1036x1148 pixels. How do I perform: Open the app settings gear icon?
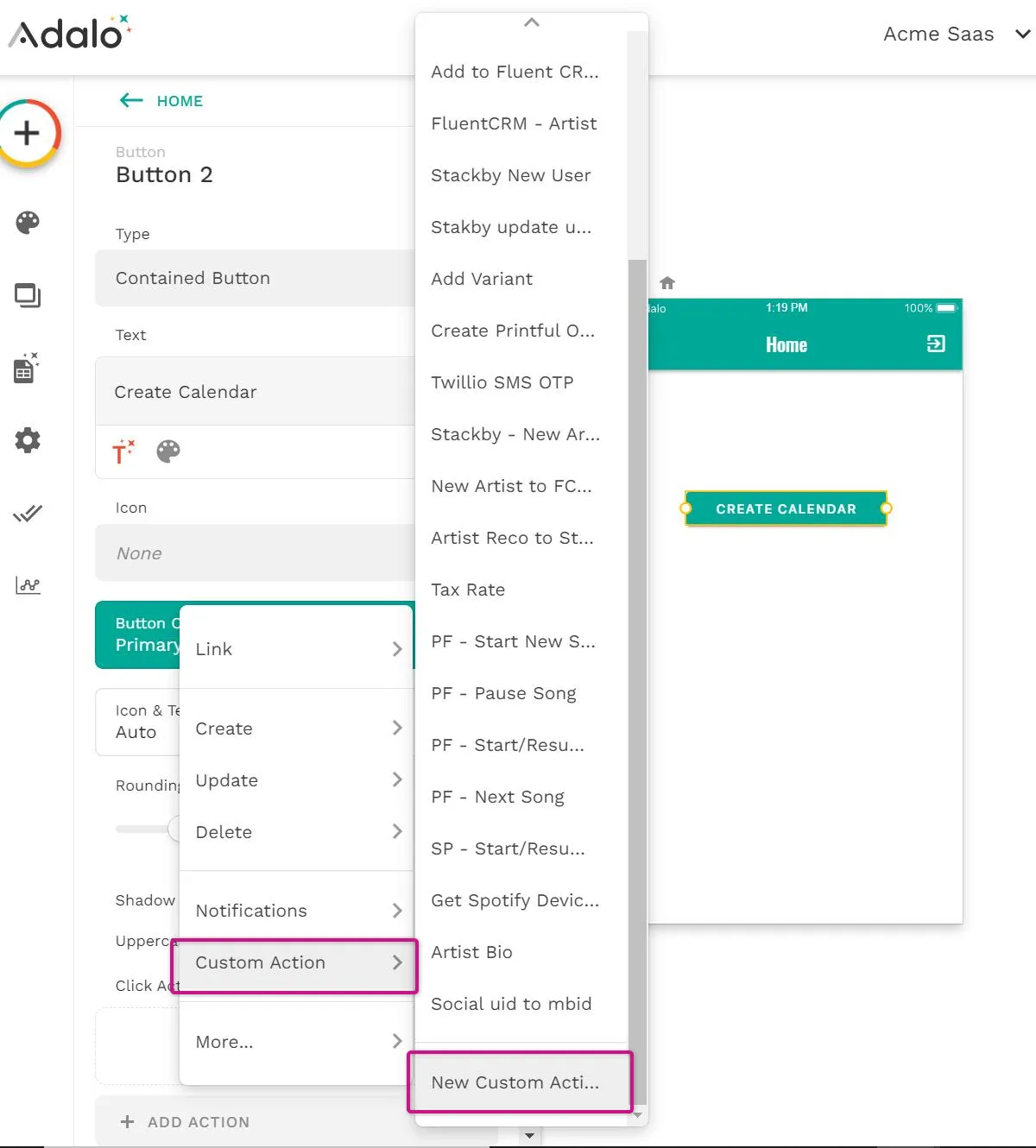coord(28,440)
